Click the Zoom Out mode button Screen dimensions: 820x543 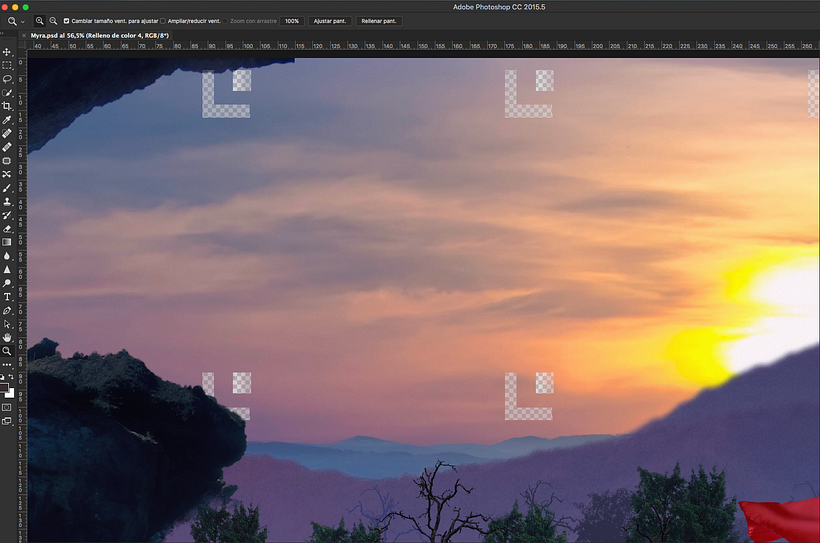tap(53, 20)
